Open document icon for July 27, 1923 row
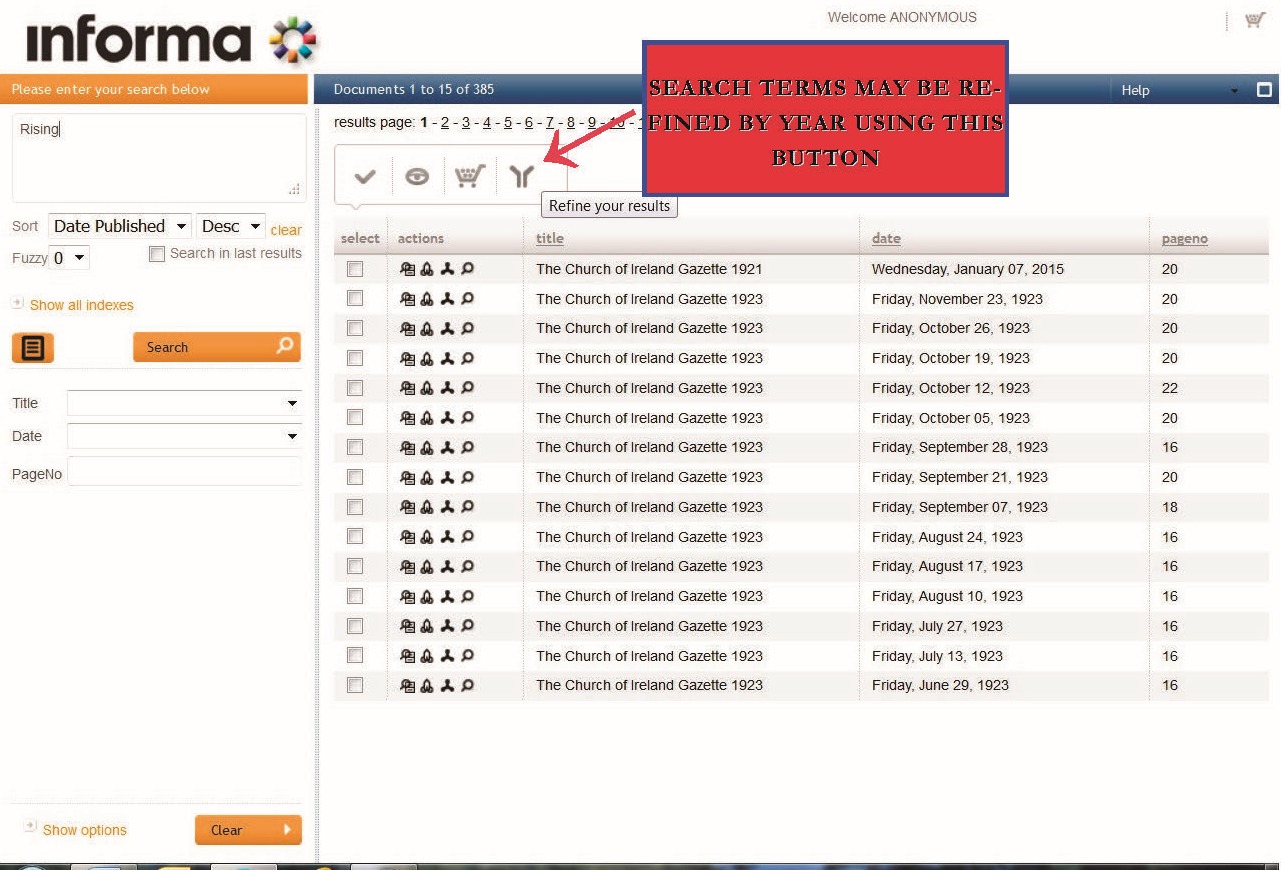1281x870 pixels. point(407,626)
